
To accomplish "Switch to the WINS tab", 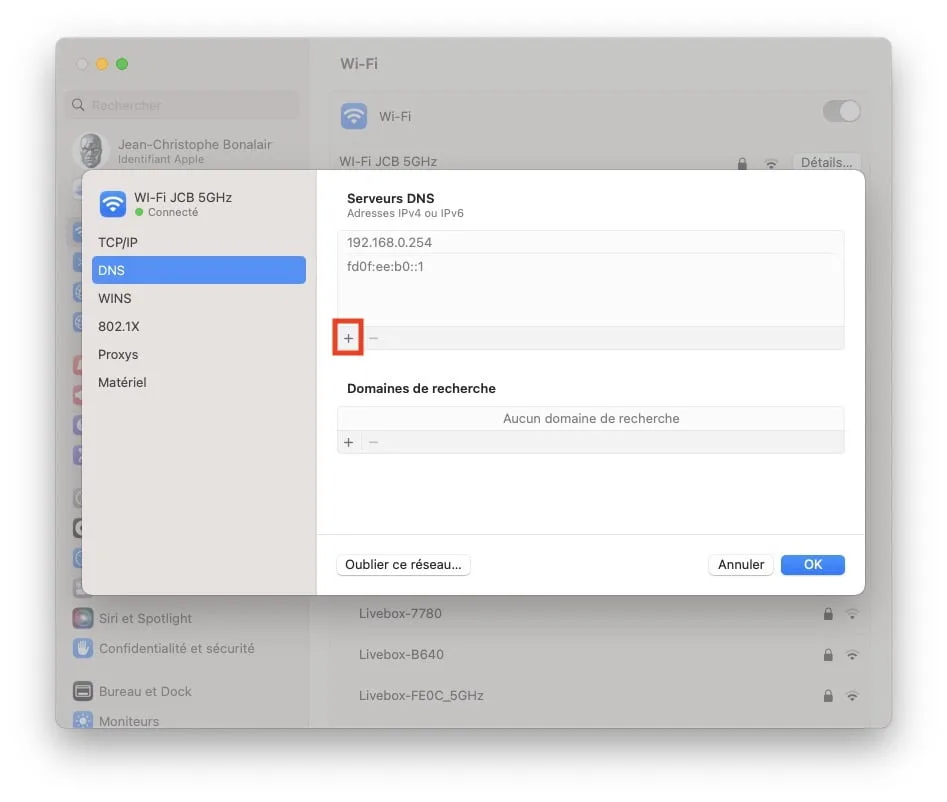I will [x=199, y=298].
